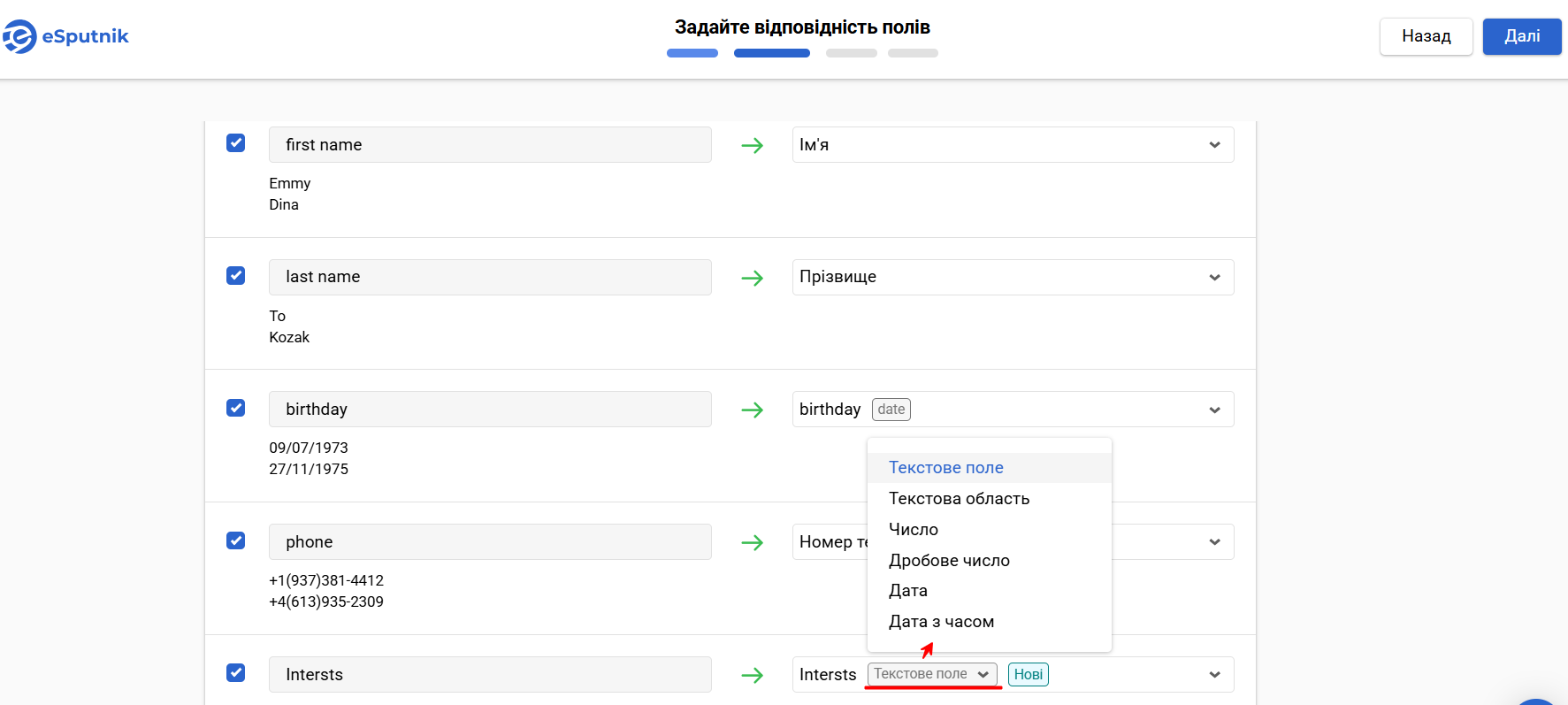Expand the Intersts mapping dropdown chevron
This screenshot has height=705, width=1568.
[1215, 675]
